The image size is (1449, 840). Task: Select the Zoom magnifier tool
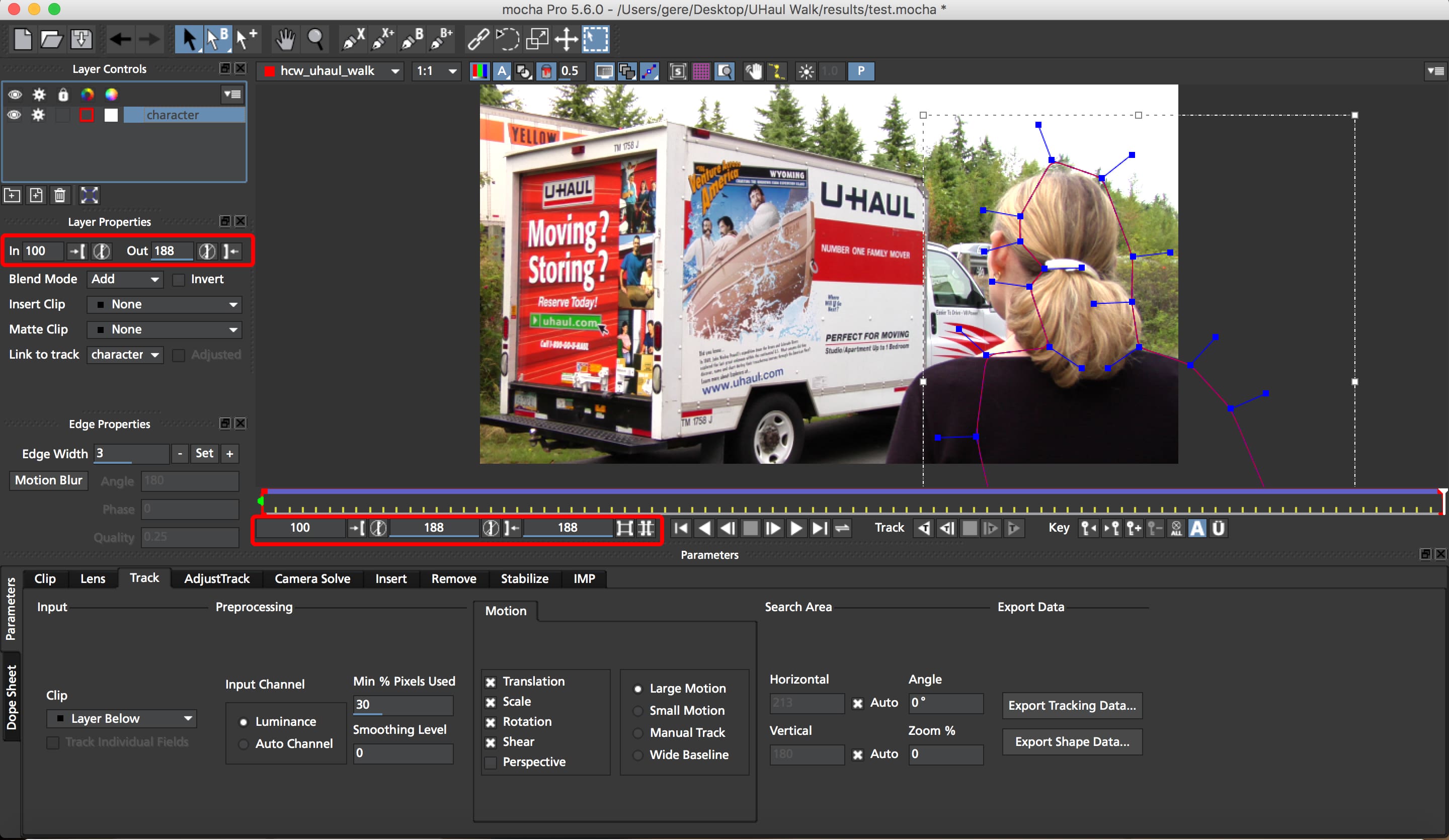(315, 39)
